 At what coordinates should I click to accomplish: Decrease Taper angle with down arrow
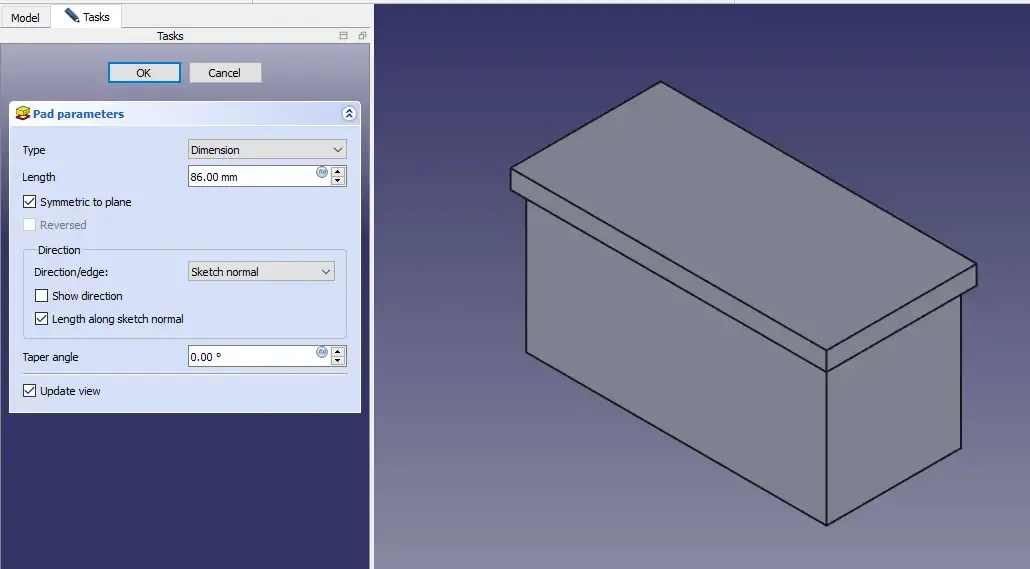point(338,361)
